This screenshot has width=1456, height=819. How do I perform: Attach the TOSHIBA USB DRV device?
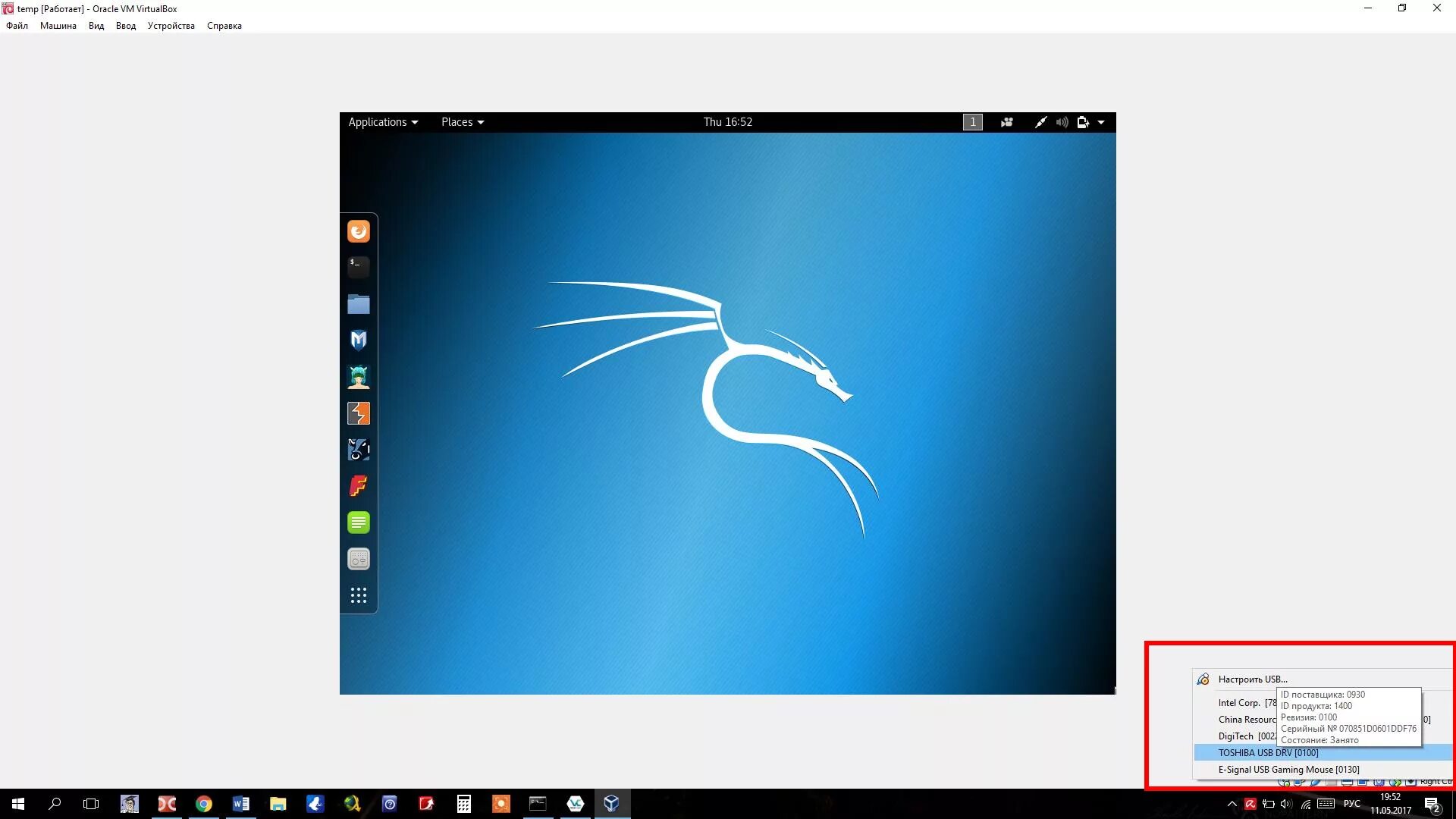pos(1268,753)
